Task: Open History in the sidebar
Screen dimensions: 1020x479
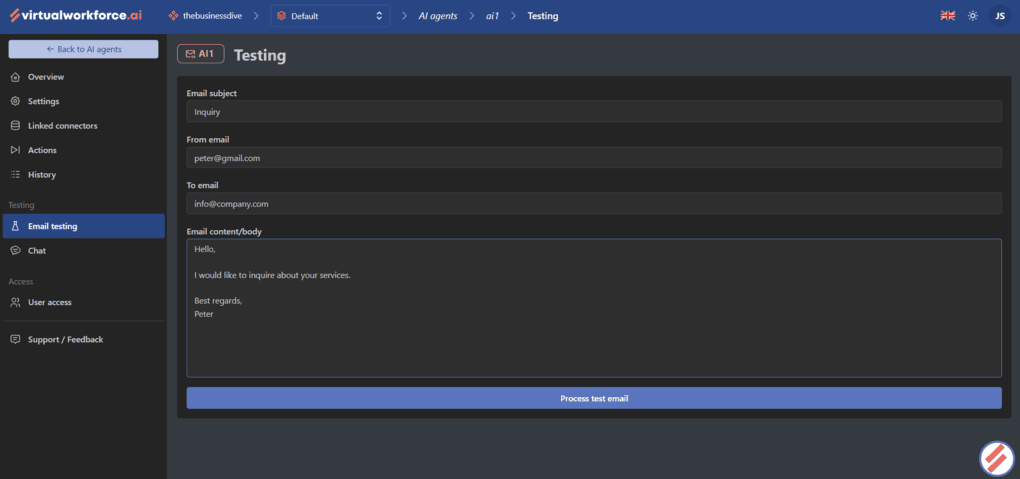Action: click(x=83, y=174)
